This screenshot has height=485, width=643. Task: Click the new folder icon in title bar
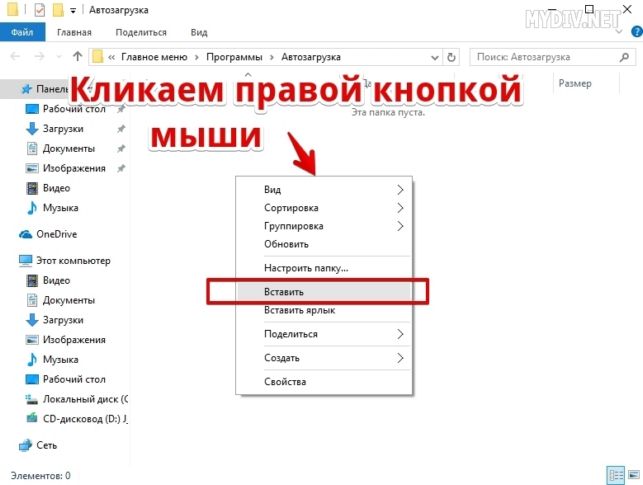[59, 10]
